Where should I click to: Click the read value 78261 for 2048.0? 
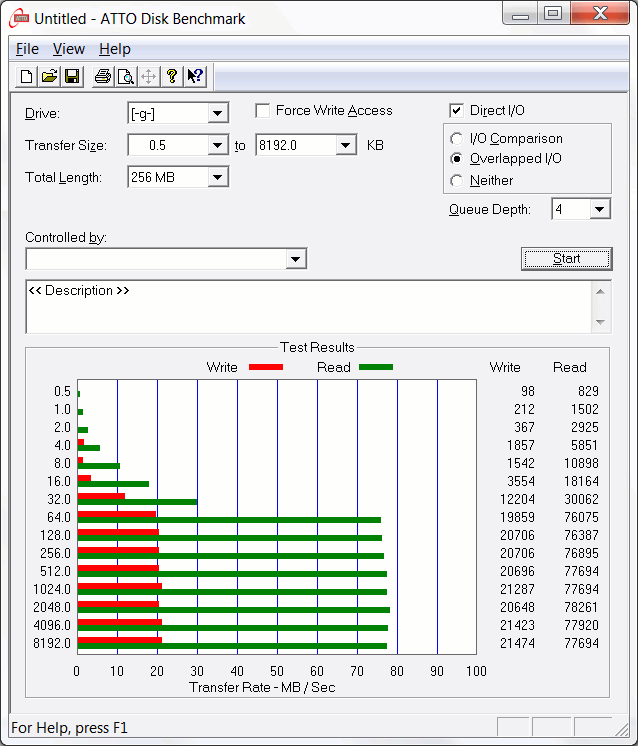tap(581, 607)
